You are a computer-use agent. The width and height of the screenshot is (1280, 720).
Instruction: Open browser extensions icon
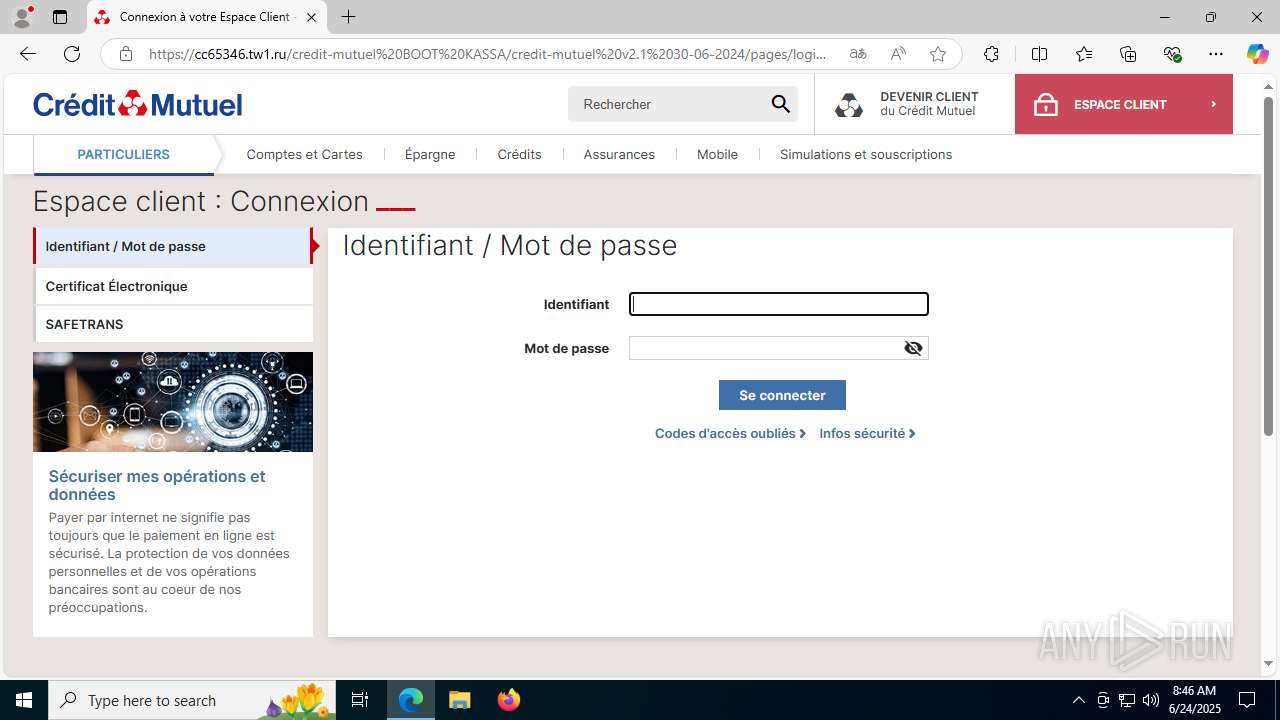pyautogui.click(x=991, y=54)
